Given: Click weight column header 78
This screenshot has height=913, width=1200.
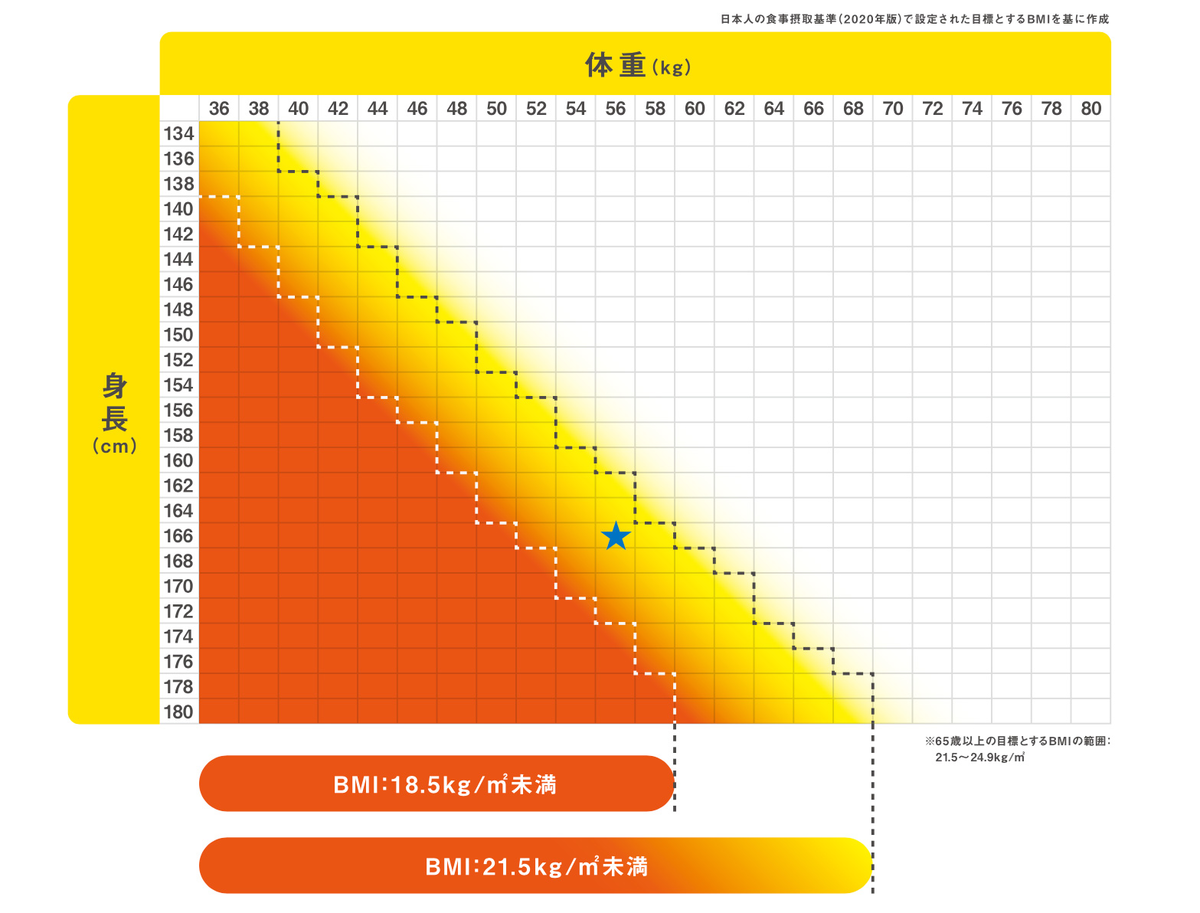Looking at the screenshot, I should (x=1051, y=108).
